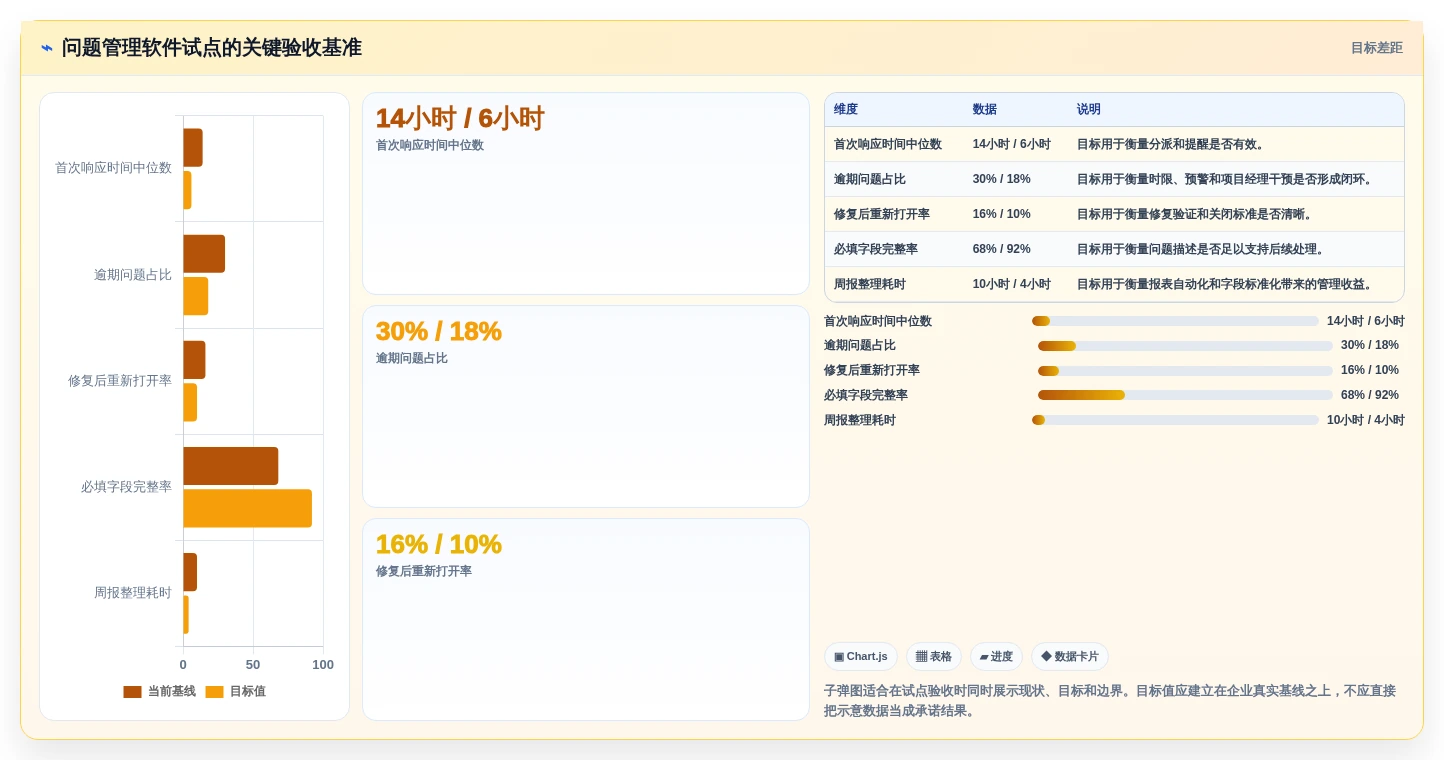Open the 30% / 18% data card
Screen dimensions: 1444x760
point(585,406)
